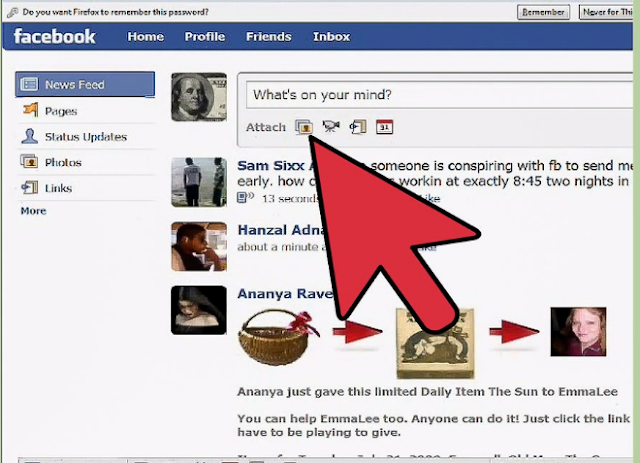Click Remember password button
Screen dimensions: 640x463
(543, 12)
